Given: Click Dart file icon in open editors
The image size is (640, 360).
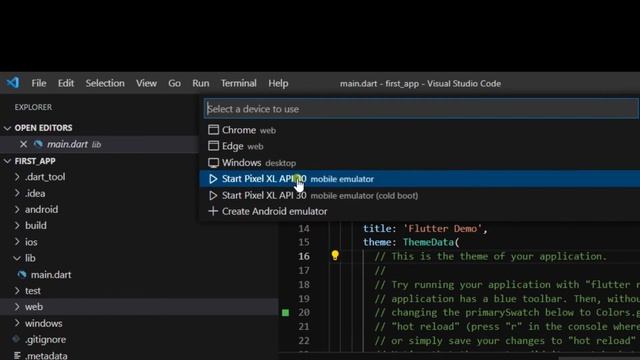Looking at the screenshot, I should click(x=38, y=144).
